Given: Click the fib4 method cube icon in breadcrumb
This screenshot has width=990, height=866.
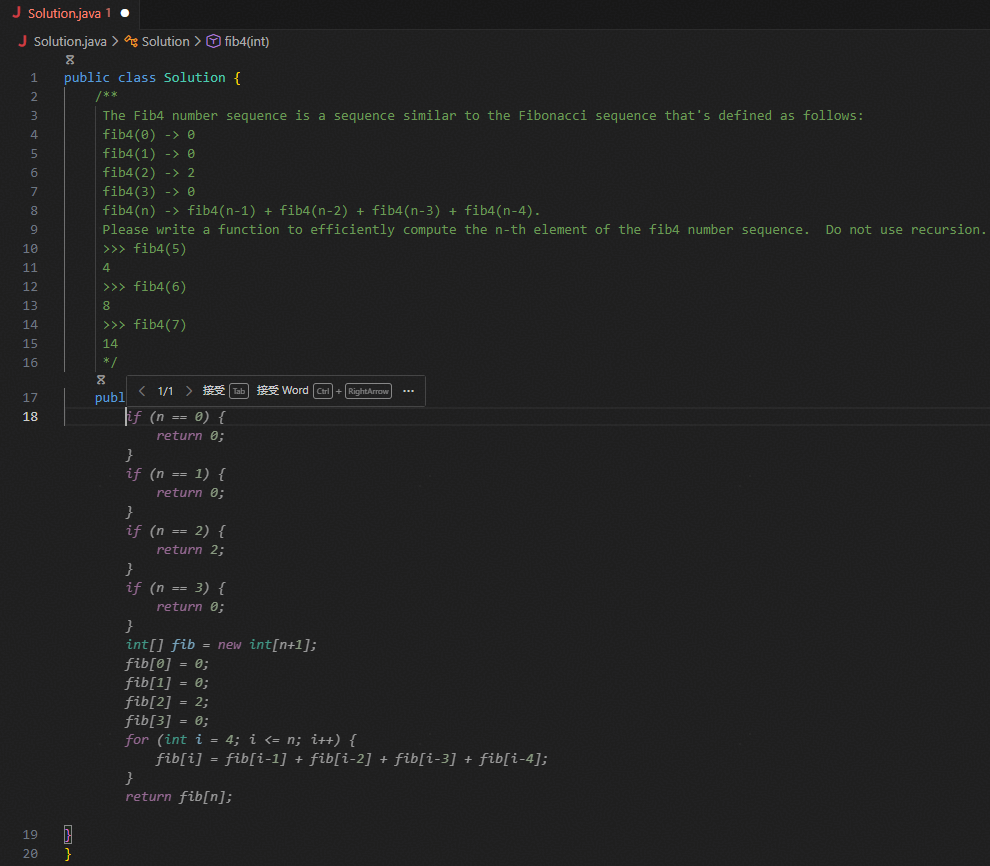Looking at the screenshot, I should point(213,41).
